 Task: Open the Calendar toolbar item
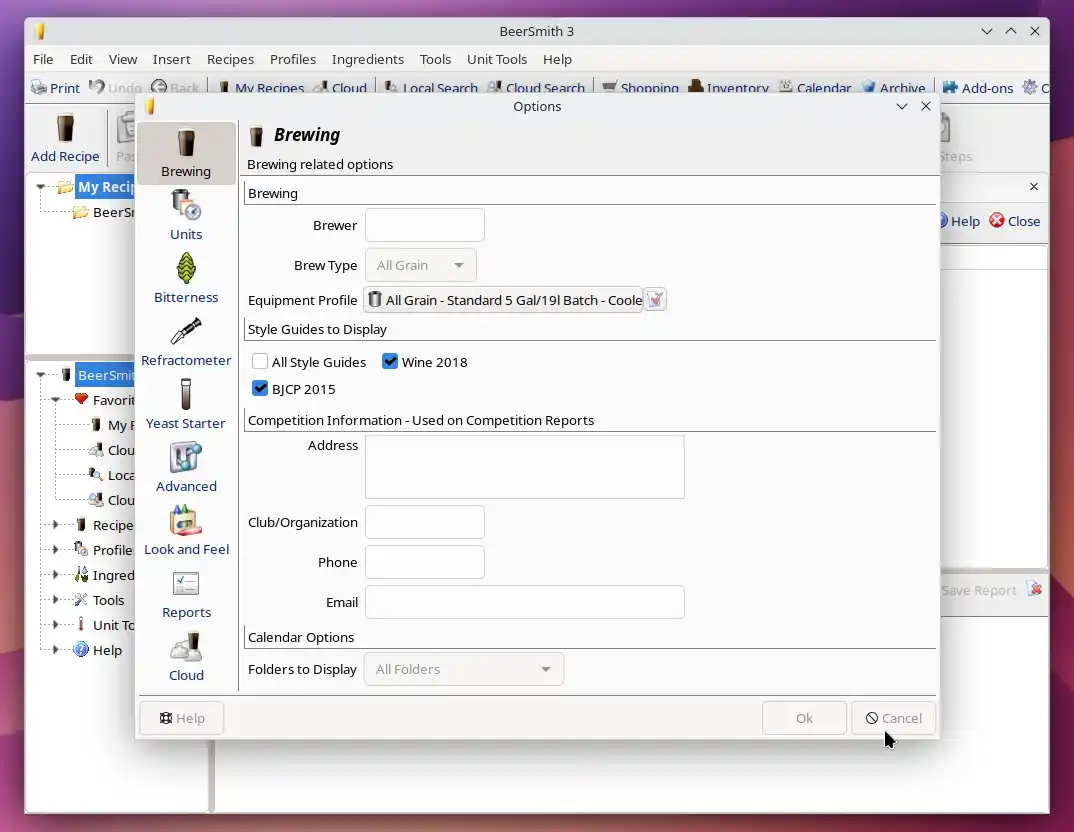815,88
